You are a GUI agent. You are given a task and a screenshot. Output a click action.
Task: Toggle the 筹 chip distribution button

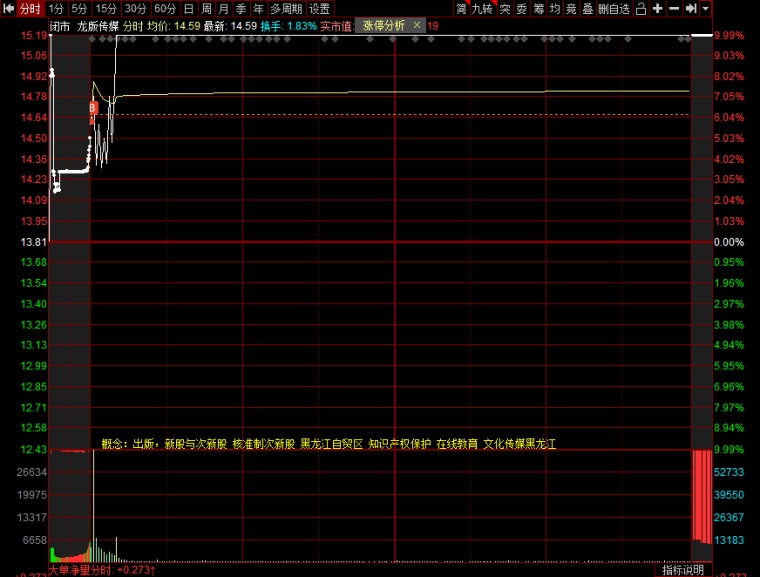[x=538, y=8]
